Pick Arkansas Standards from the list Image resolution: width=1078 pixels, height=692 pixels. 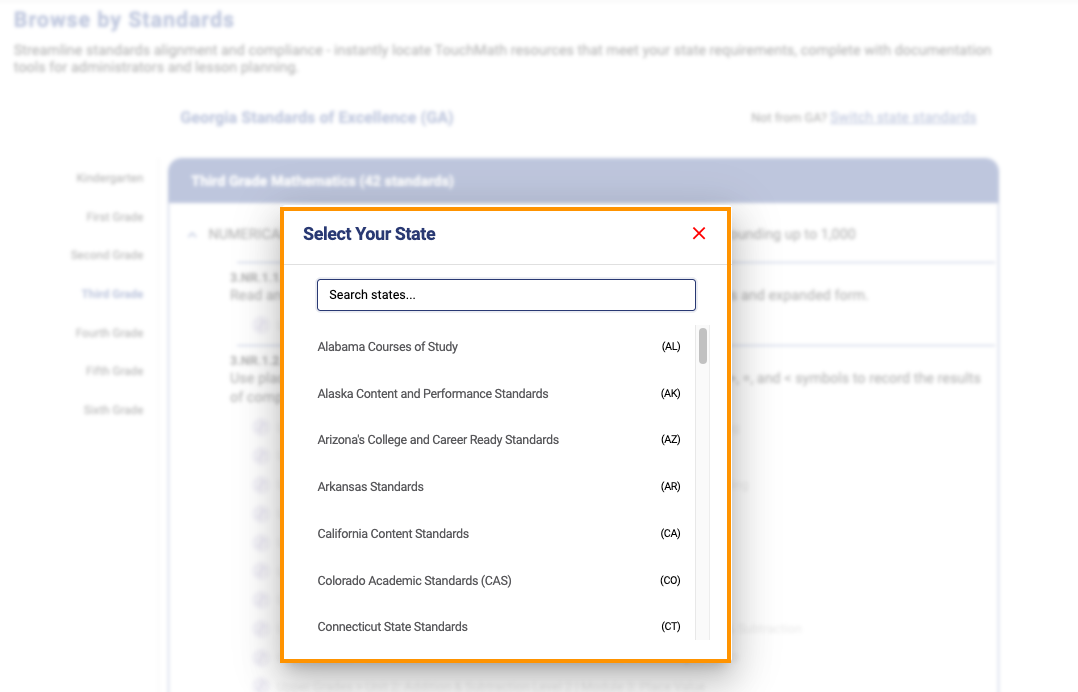pos(499,487)
